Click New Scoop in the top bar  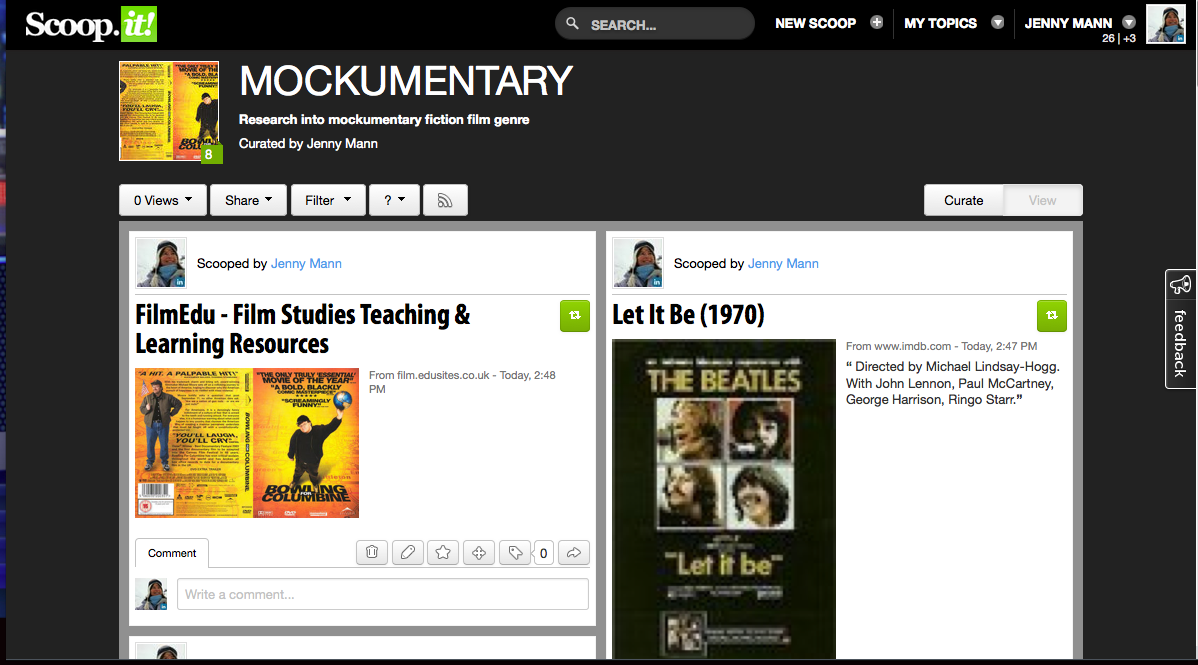click(815, 23)
